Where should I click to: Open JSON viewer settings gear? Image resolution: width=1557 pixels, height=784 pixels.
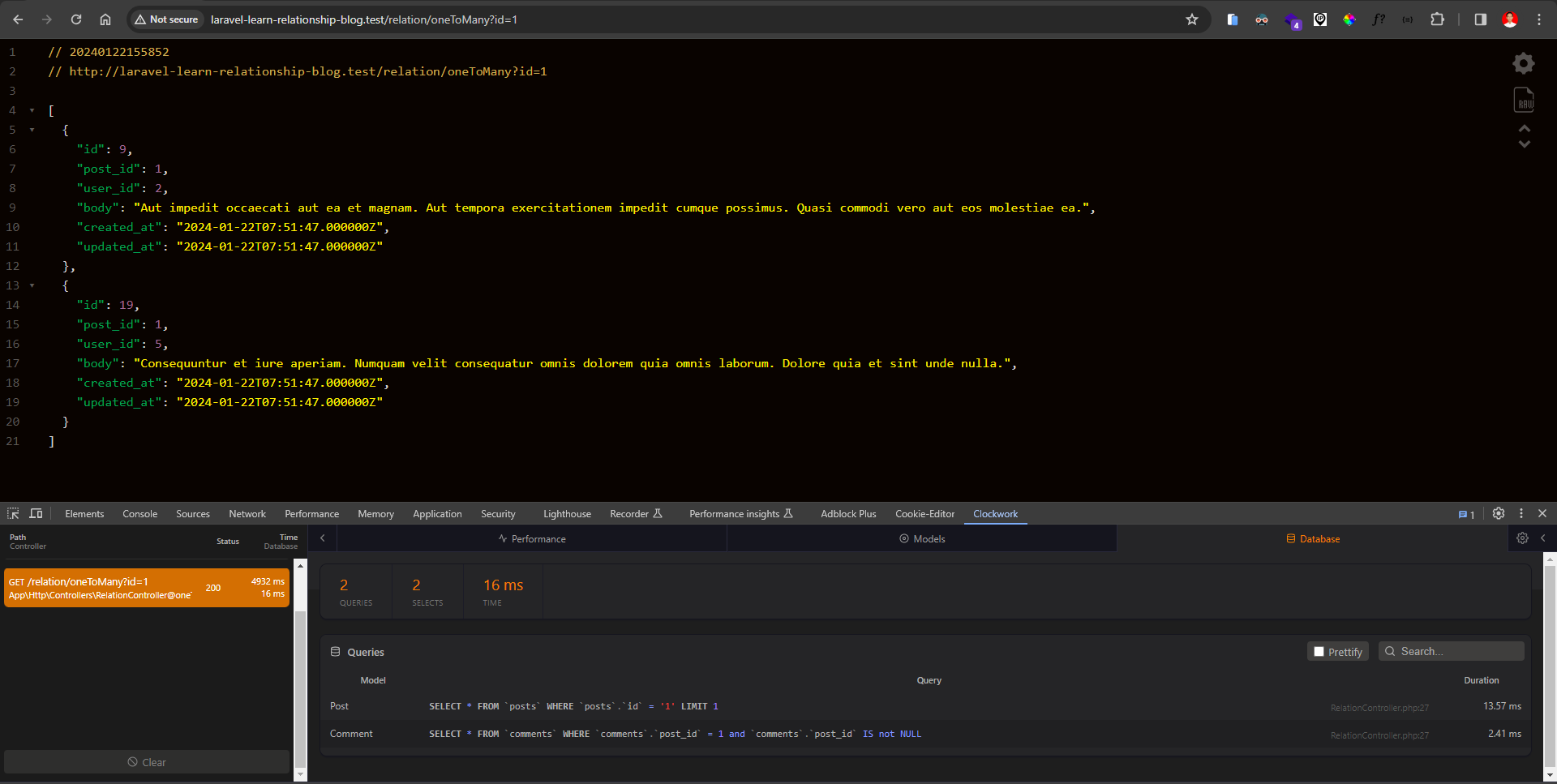[1524, 63]
